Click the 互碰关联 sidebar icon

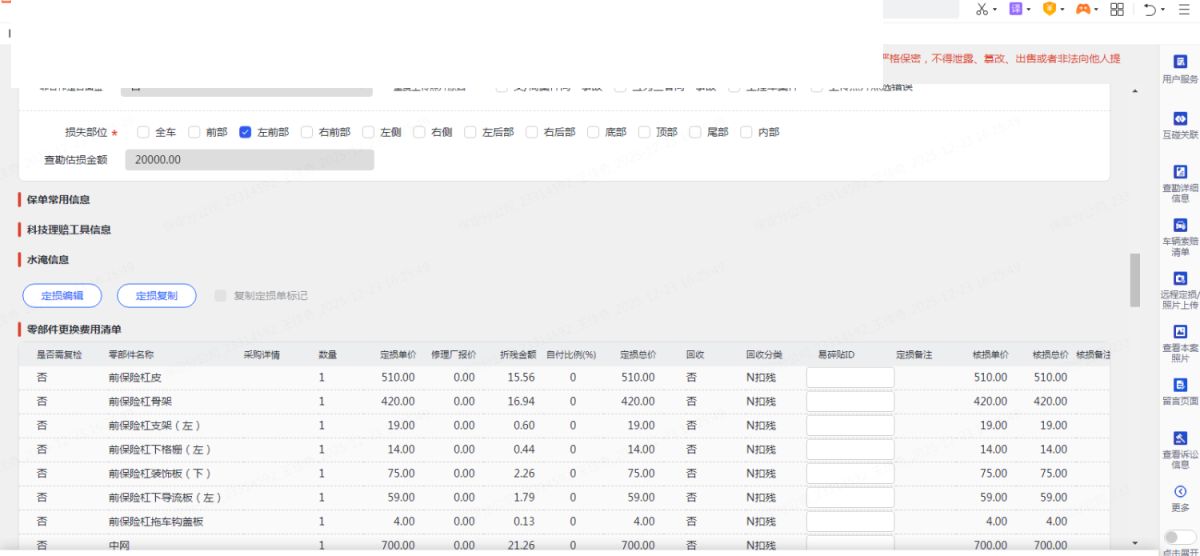[1180, 119]
